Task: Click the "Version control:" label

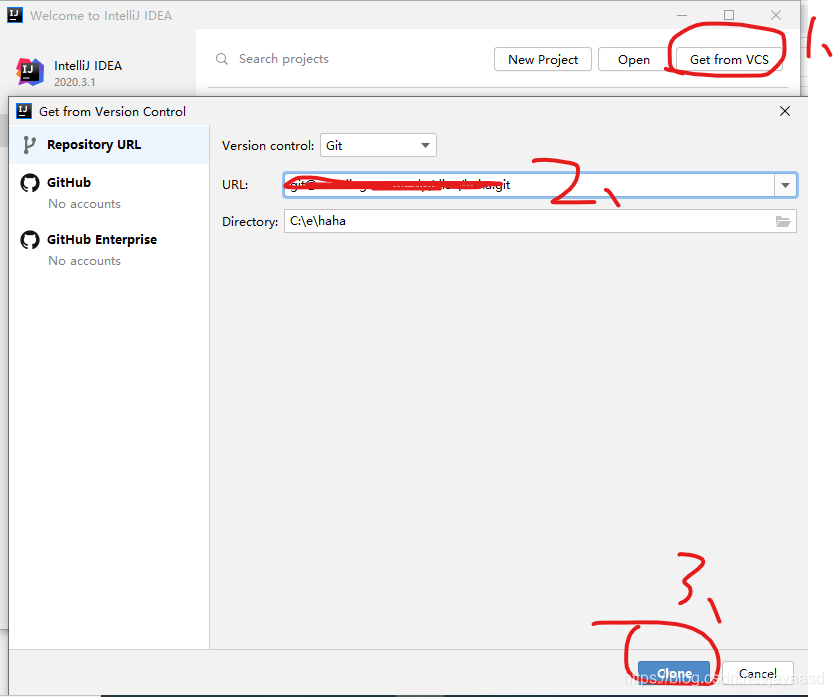Action: click(x=268, y=146)
